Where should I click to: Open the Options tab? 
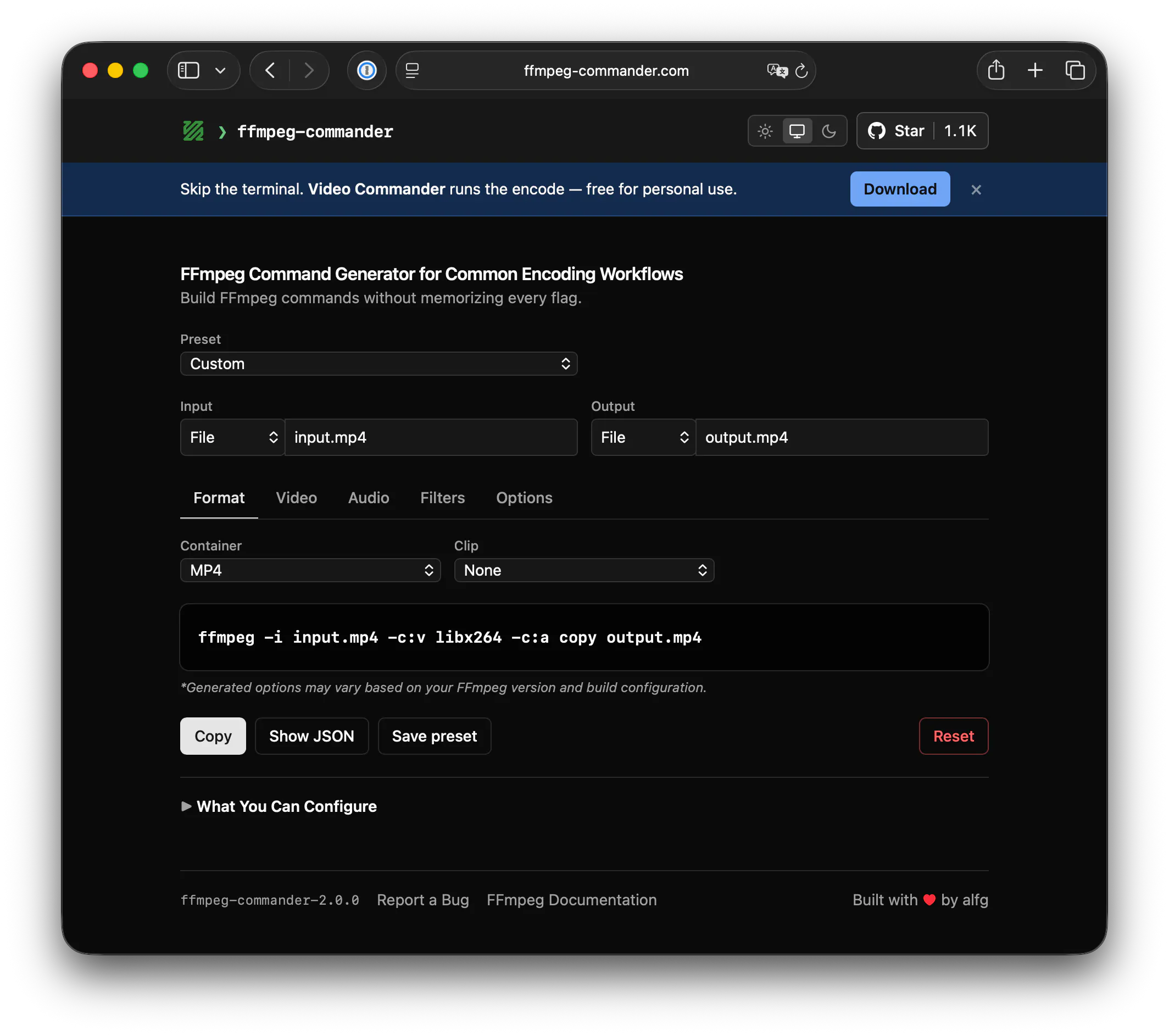(x=524, y=498)
